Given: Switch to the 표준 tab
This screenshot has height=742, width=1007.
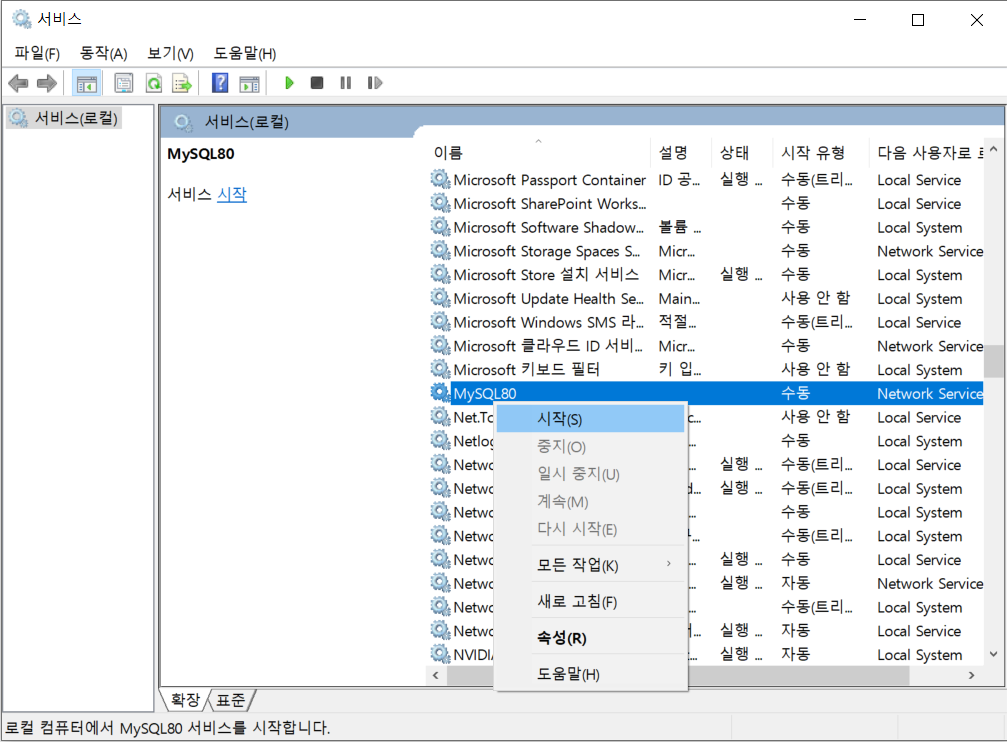Looking at the screenshot, I should click(231, 700).
